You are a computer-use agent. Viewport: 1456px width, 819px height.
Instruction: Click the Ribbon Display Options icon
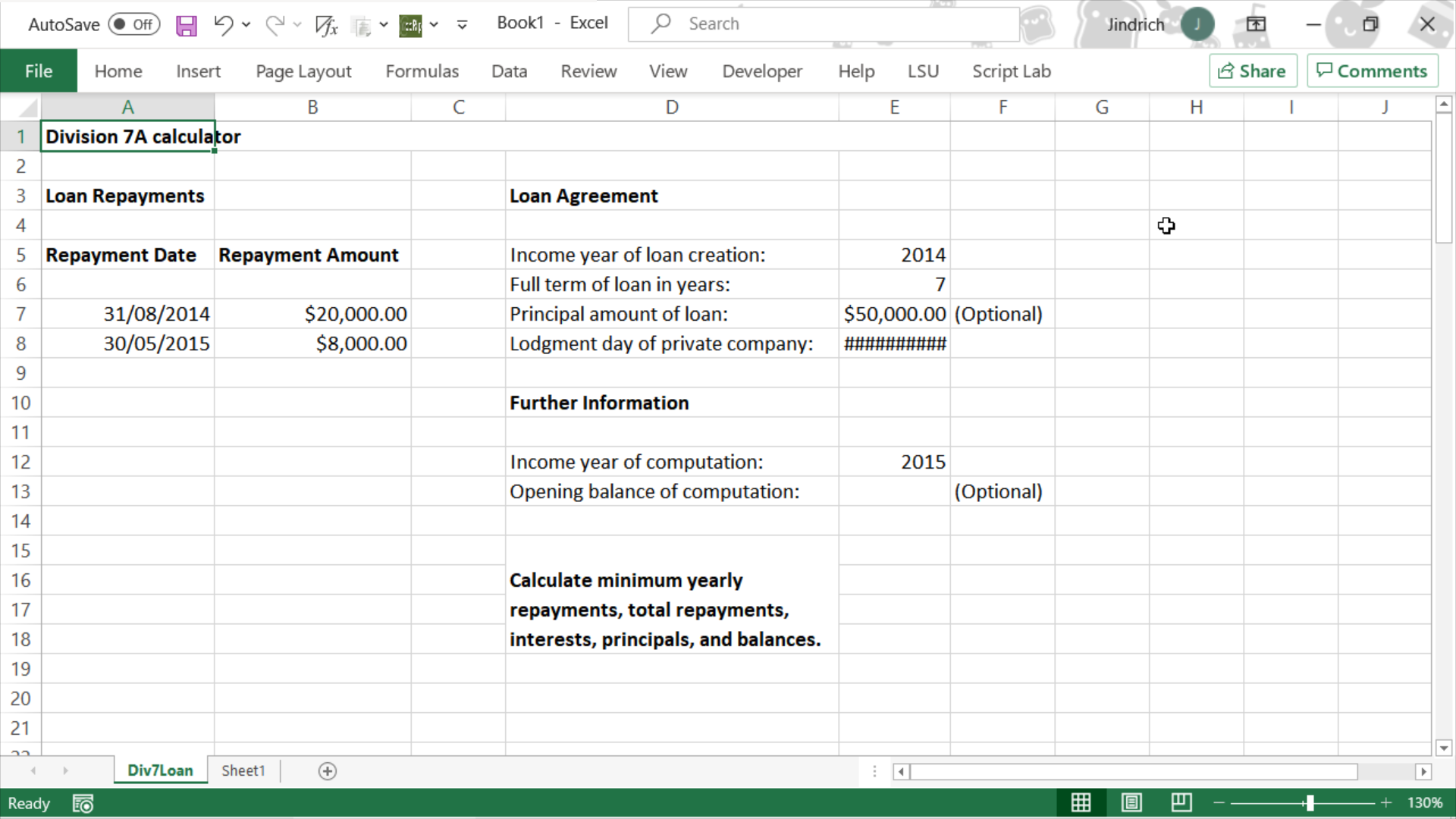pos(1256,24)
